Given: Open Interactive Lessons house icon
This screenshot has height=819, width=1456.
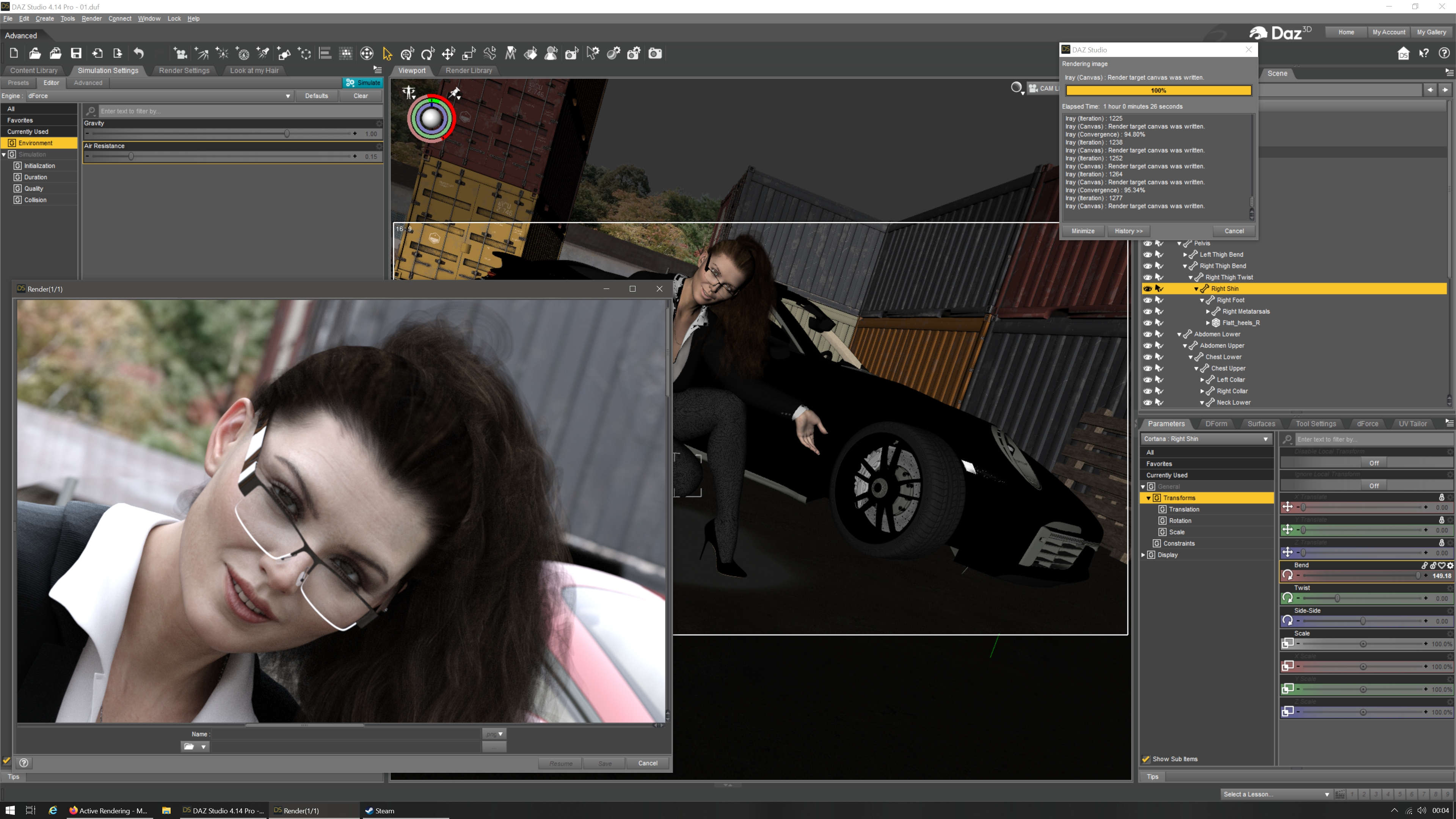Looking at the screenshot, I should pyautogui.click(x=1403, y=53).
